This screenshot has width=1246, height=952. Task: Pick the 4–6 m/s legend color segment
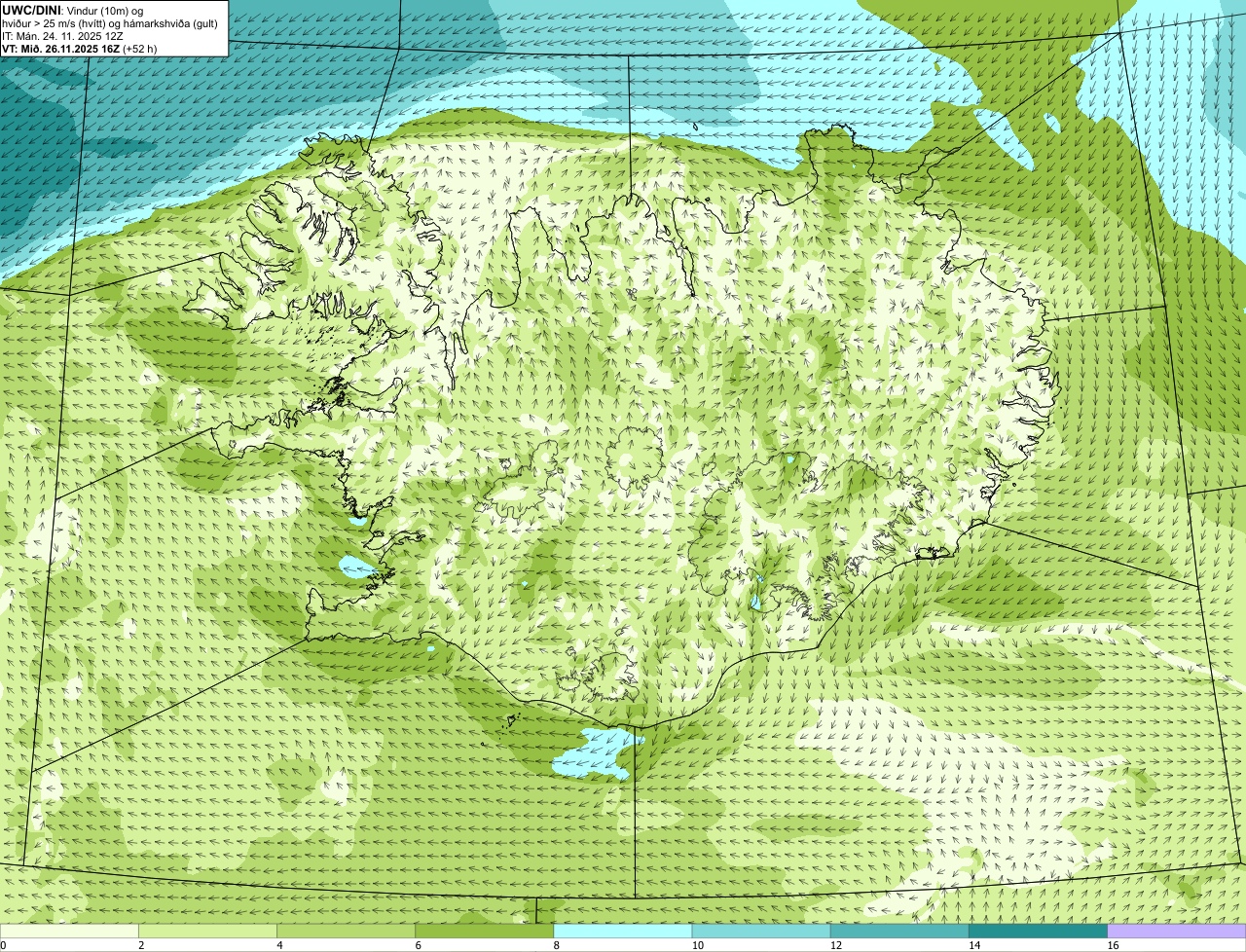click(346, 932)
